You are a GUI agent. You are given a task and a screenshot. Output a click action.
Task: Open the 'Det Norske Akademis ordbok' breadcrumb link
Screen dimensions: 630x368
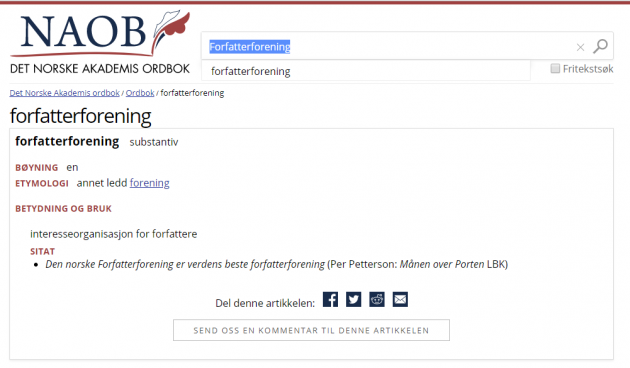pos(65,93)
